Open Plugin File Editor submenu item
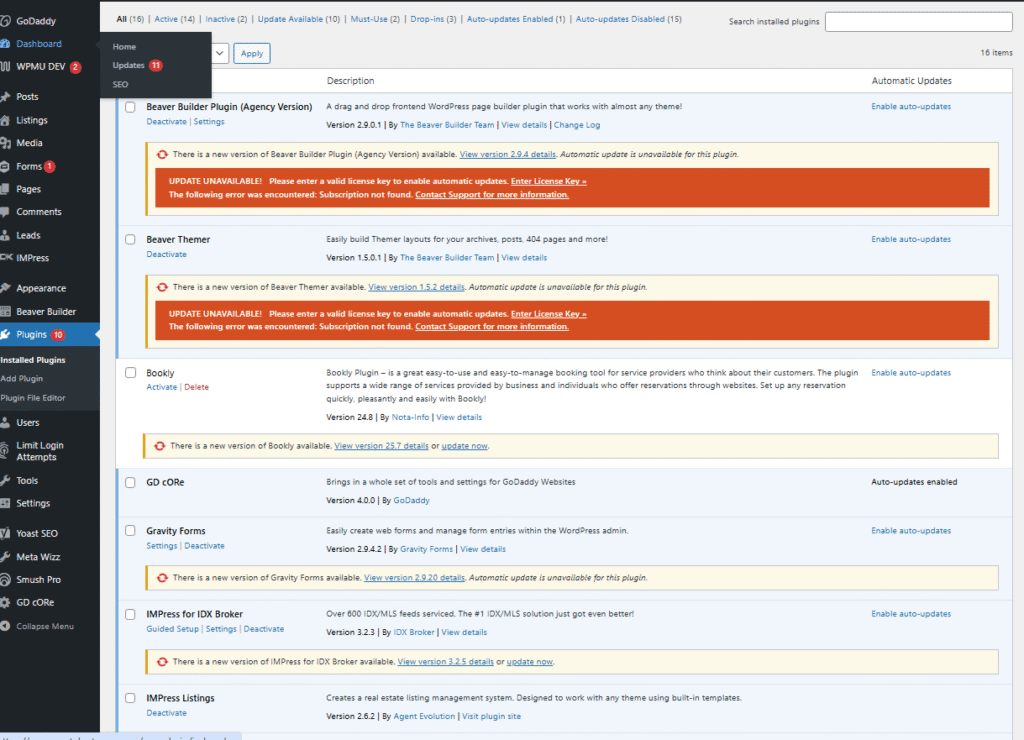This screenshot has width=1024, height=740. pyautogui.click(x=33, y=398)
